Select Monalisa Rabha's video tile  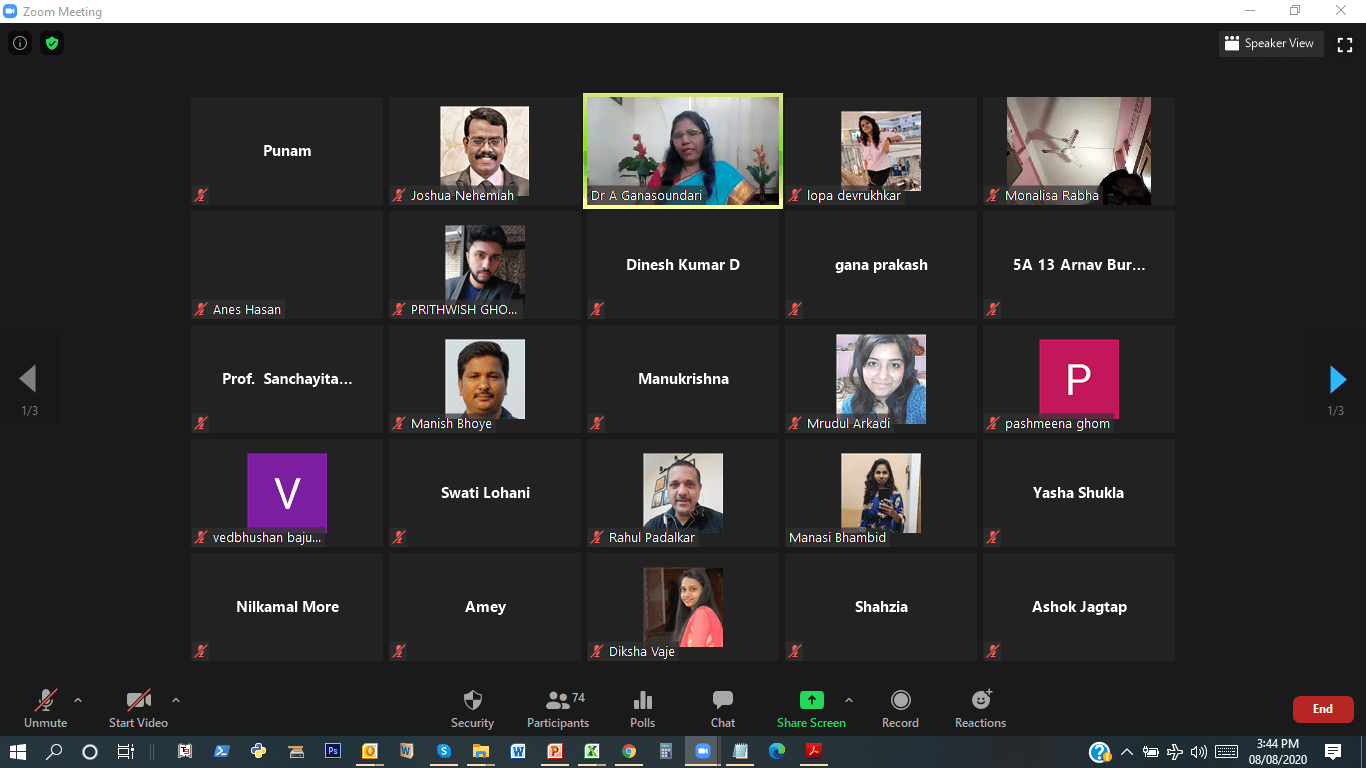pyautogui.click(x=1079, y=151)
